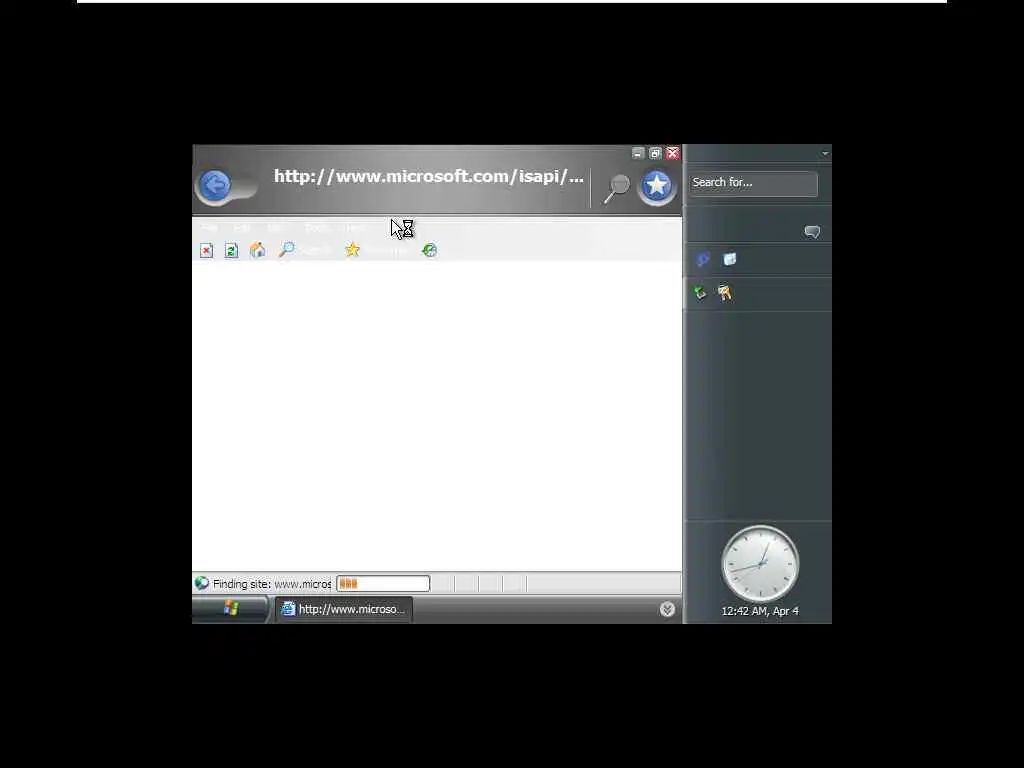Open favorites with the blue star button
The height and width of the screenshot is (768, 1024).
[x=656, y=187]
